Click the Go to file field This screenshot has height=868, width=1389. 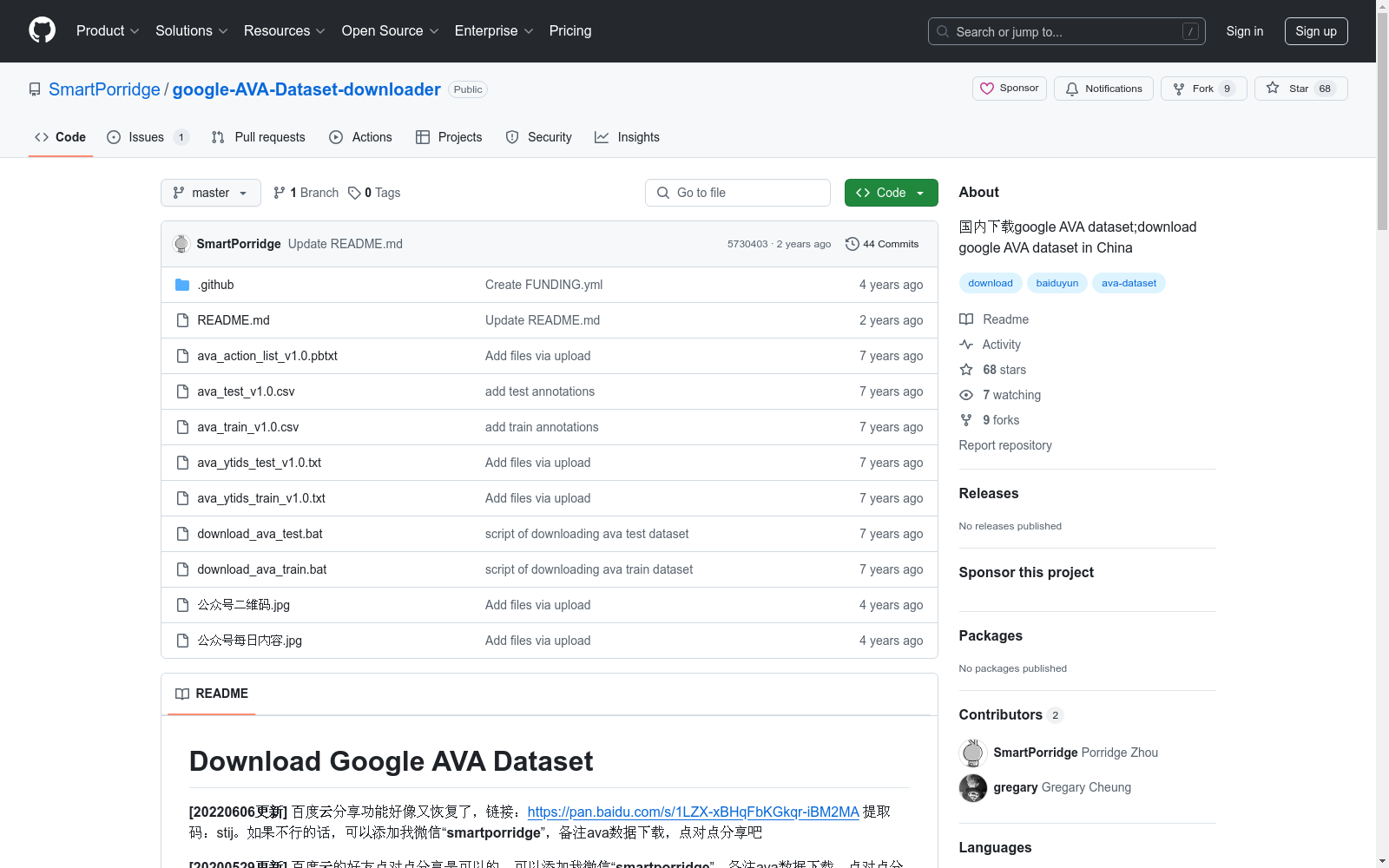(738, 193)
